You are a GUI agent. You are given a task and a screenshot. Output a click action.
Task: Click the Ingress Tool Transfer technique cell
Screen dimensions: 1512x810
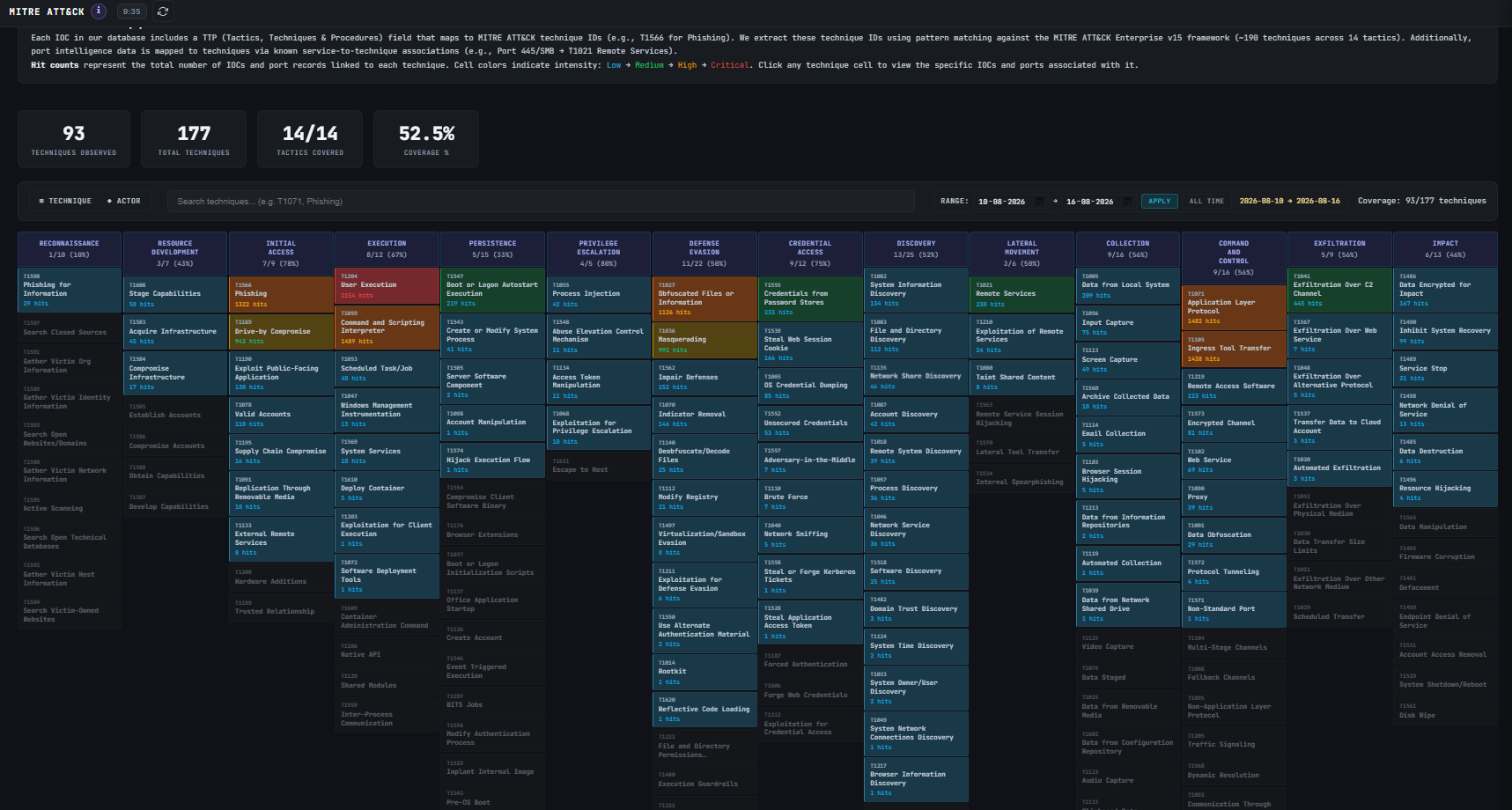[x=1234, y=349]
